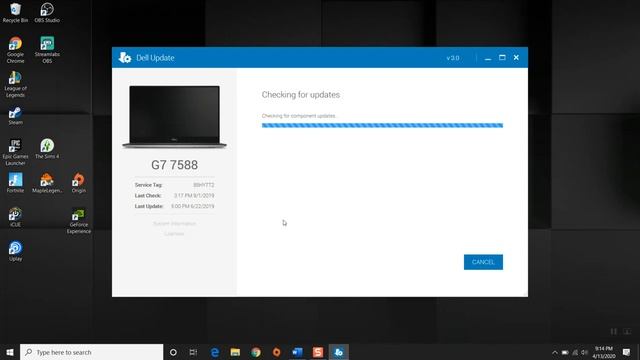This screenshot has height=360, width=640.
Task: Click the G7 7588 model name
Action: pos(174,165)
